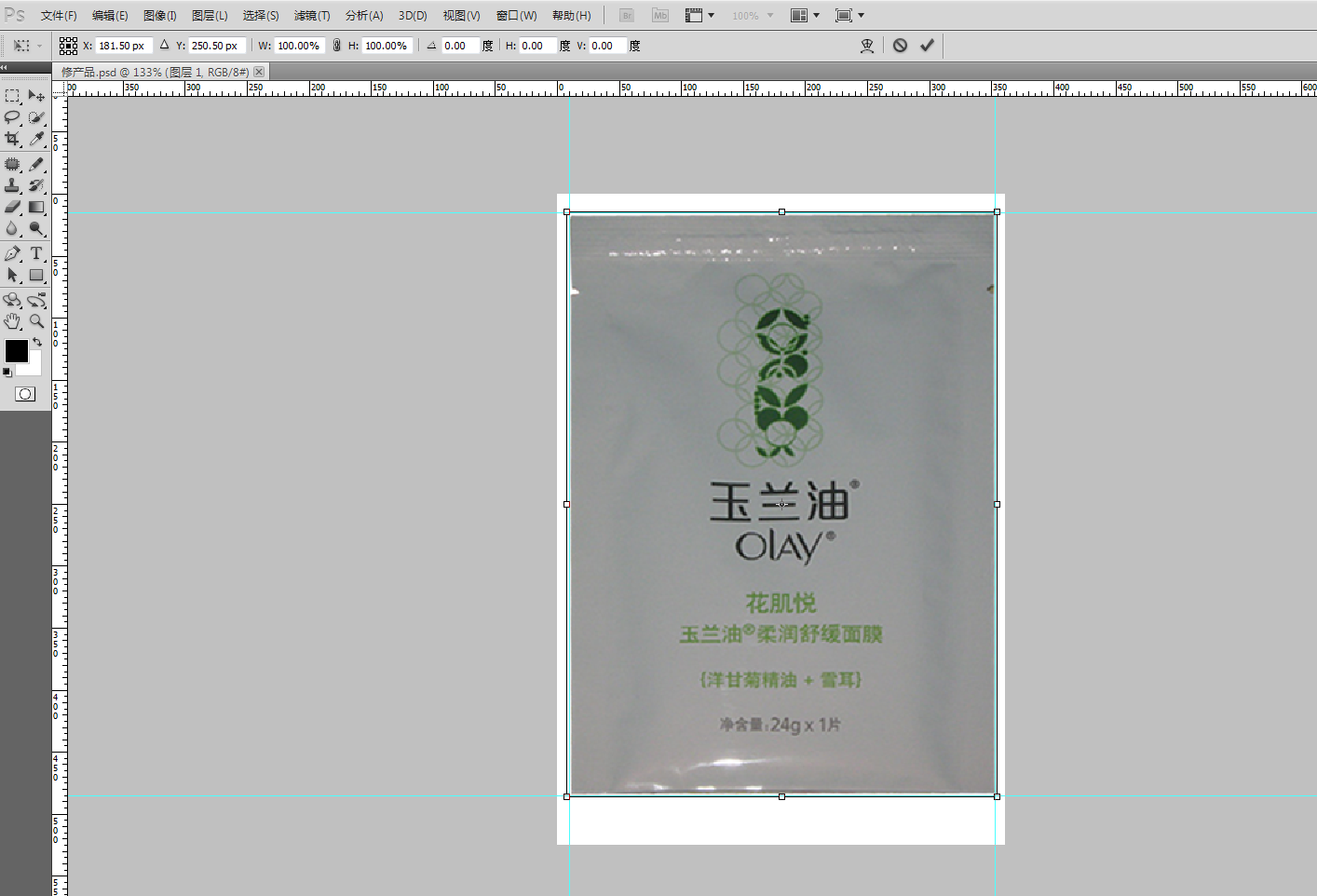The height and width of the screenshot is (896, 1317).
Task: Collapse the tools panel with double arrows
Action: point(4,67)
